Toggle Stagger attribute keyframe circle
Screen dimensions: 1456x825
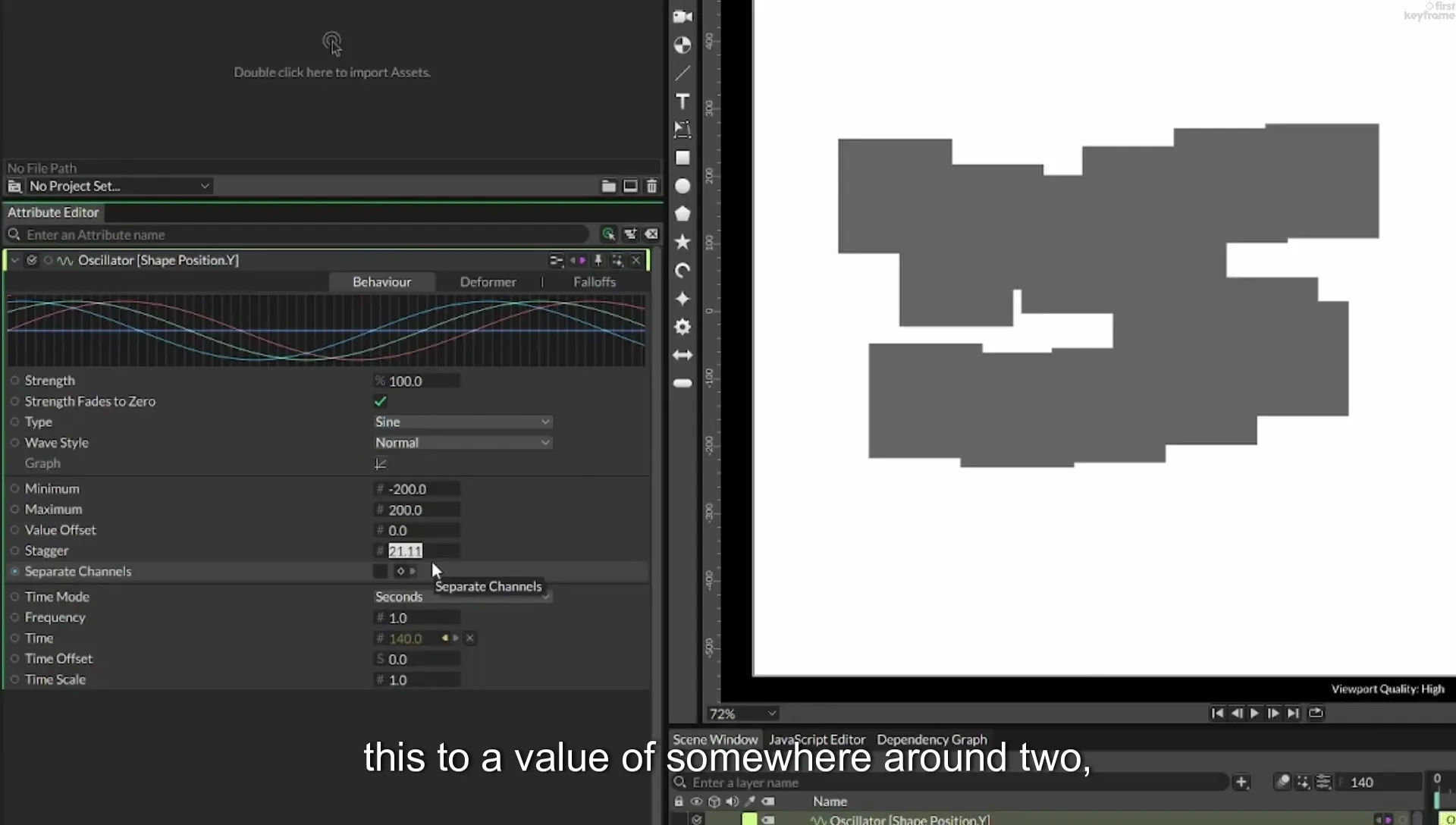coord(14,551)
